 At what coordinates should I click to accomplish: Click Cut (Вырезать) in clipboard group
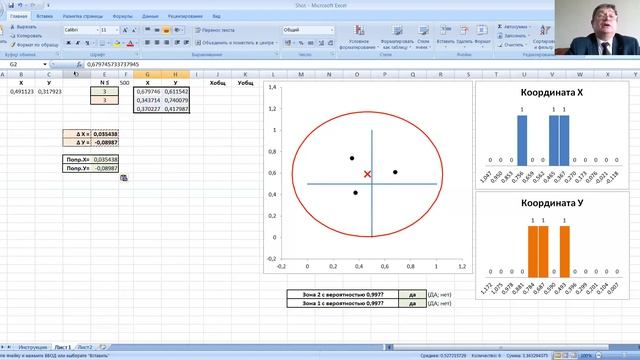coord(23,27)
